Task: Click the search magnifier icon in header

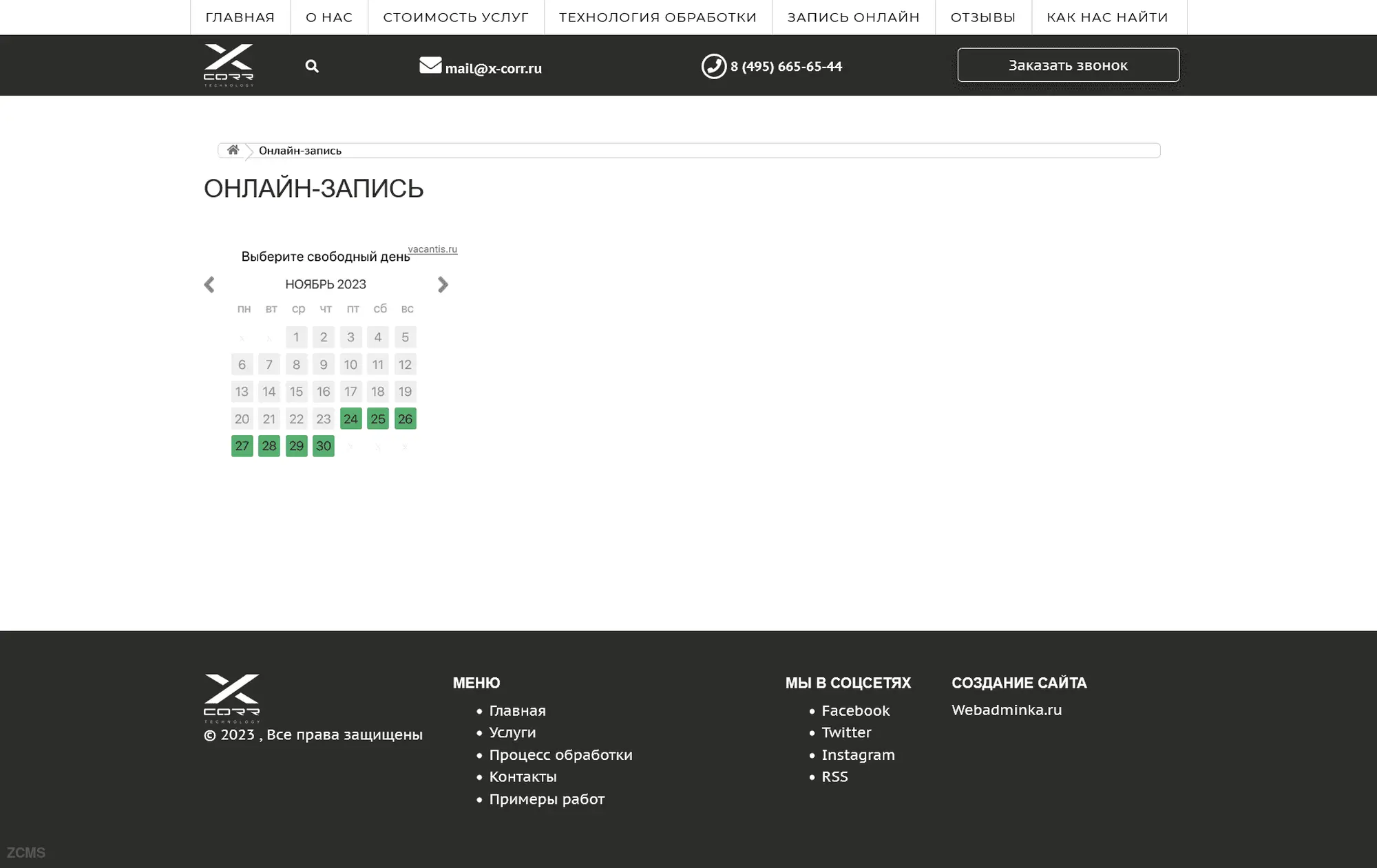Action: pos(312,66)
